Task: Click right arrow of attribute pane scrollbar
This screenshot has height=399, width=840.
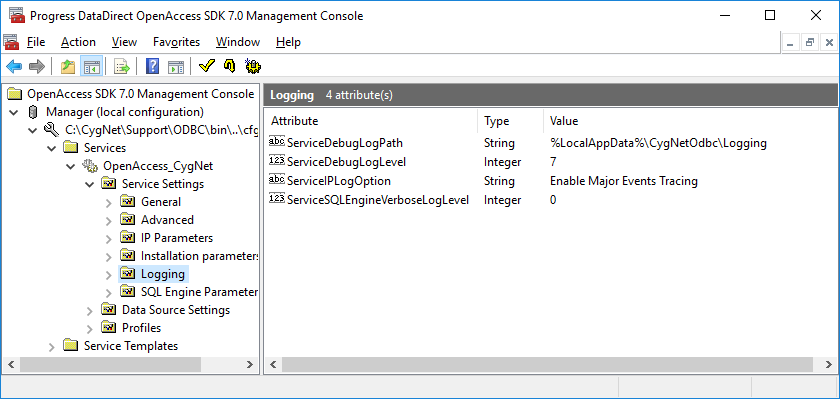Action: pyautogui.click(x=830, y=364)
